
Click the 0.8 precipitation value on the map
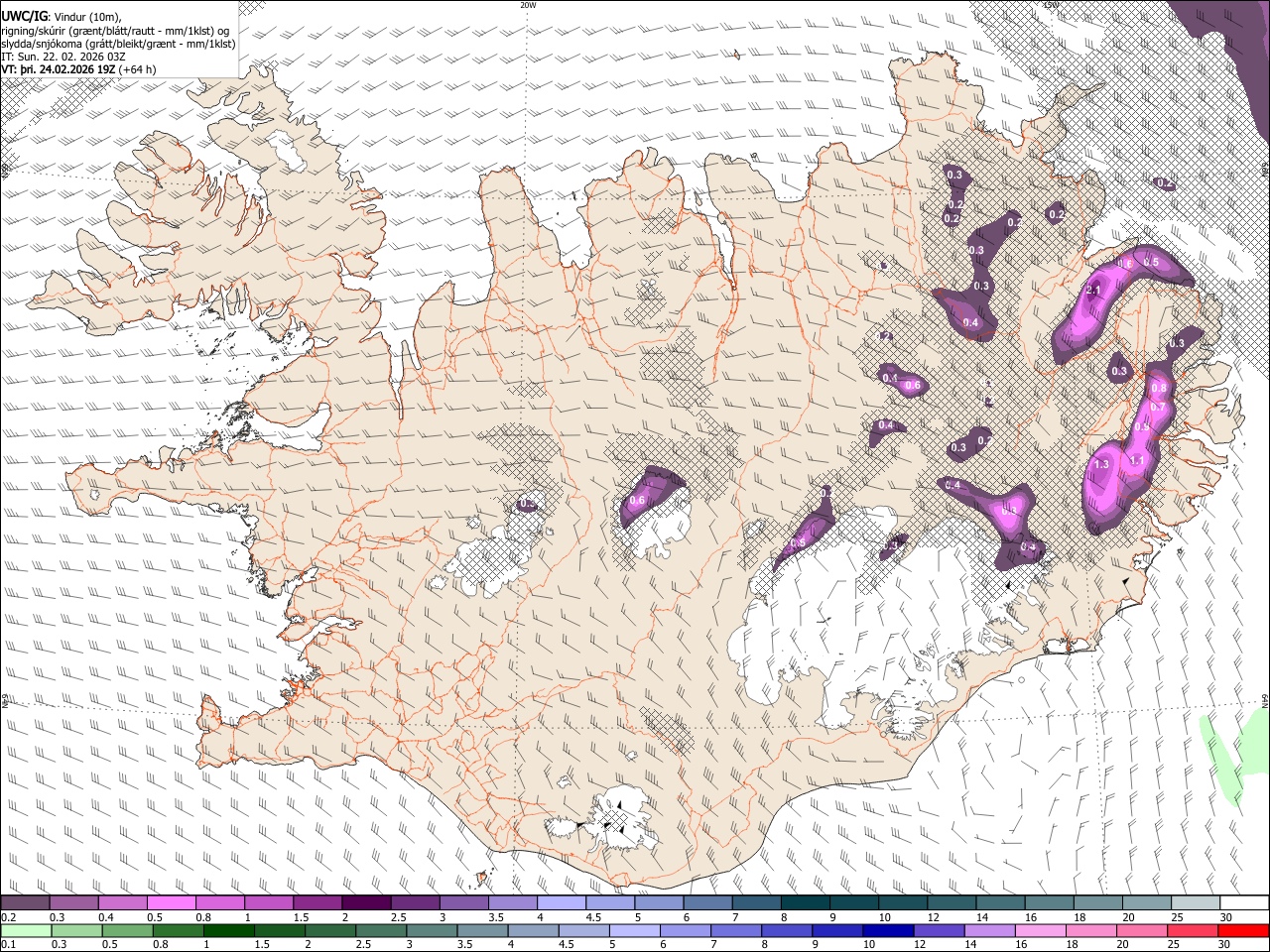point(1158,388)
